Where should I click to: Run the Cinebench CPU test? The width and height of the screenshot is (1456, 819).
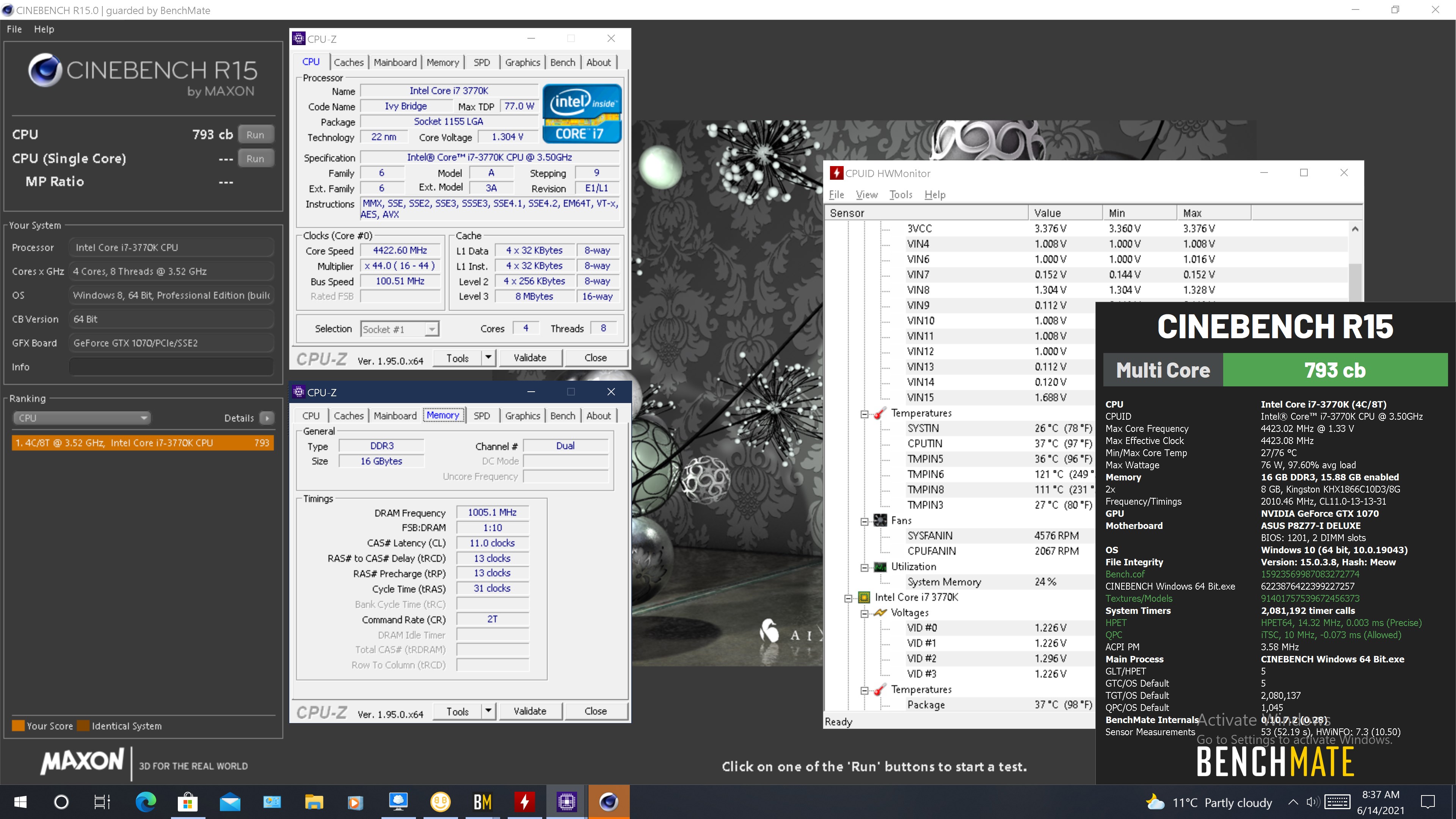pos(256,135)
